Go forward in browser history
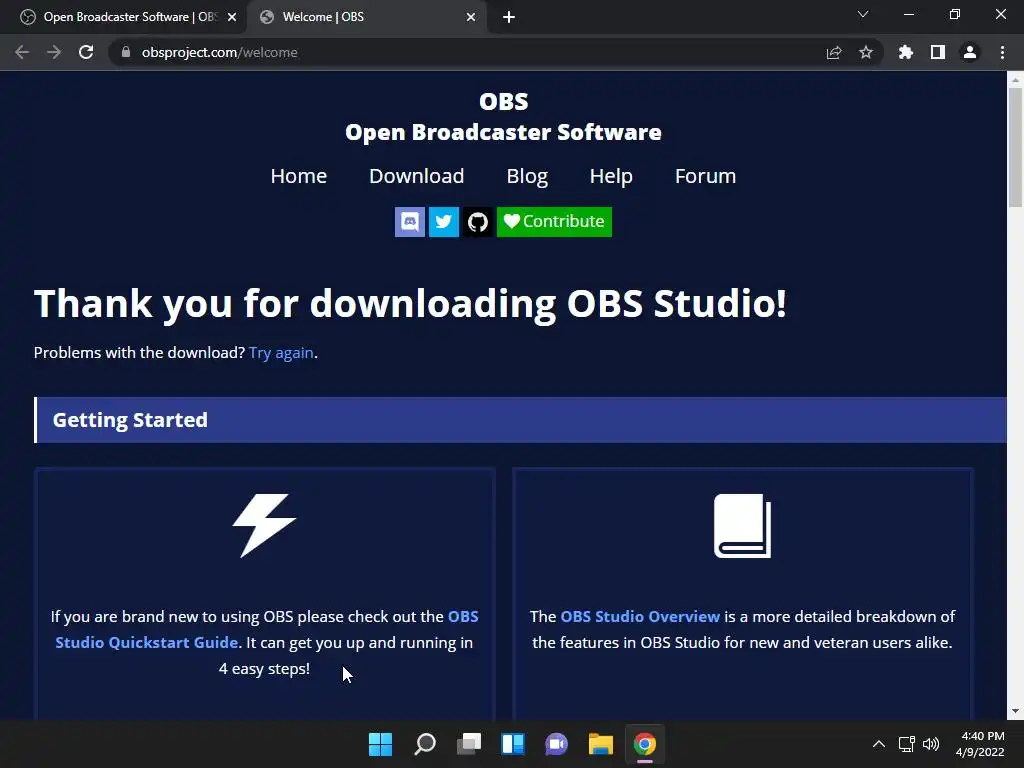This screenshot has height=768, width=1024. pos(54,52)
